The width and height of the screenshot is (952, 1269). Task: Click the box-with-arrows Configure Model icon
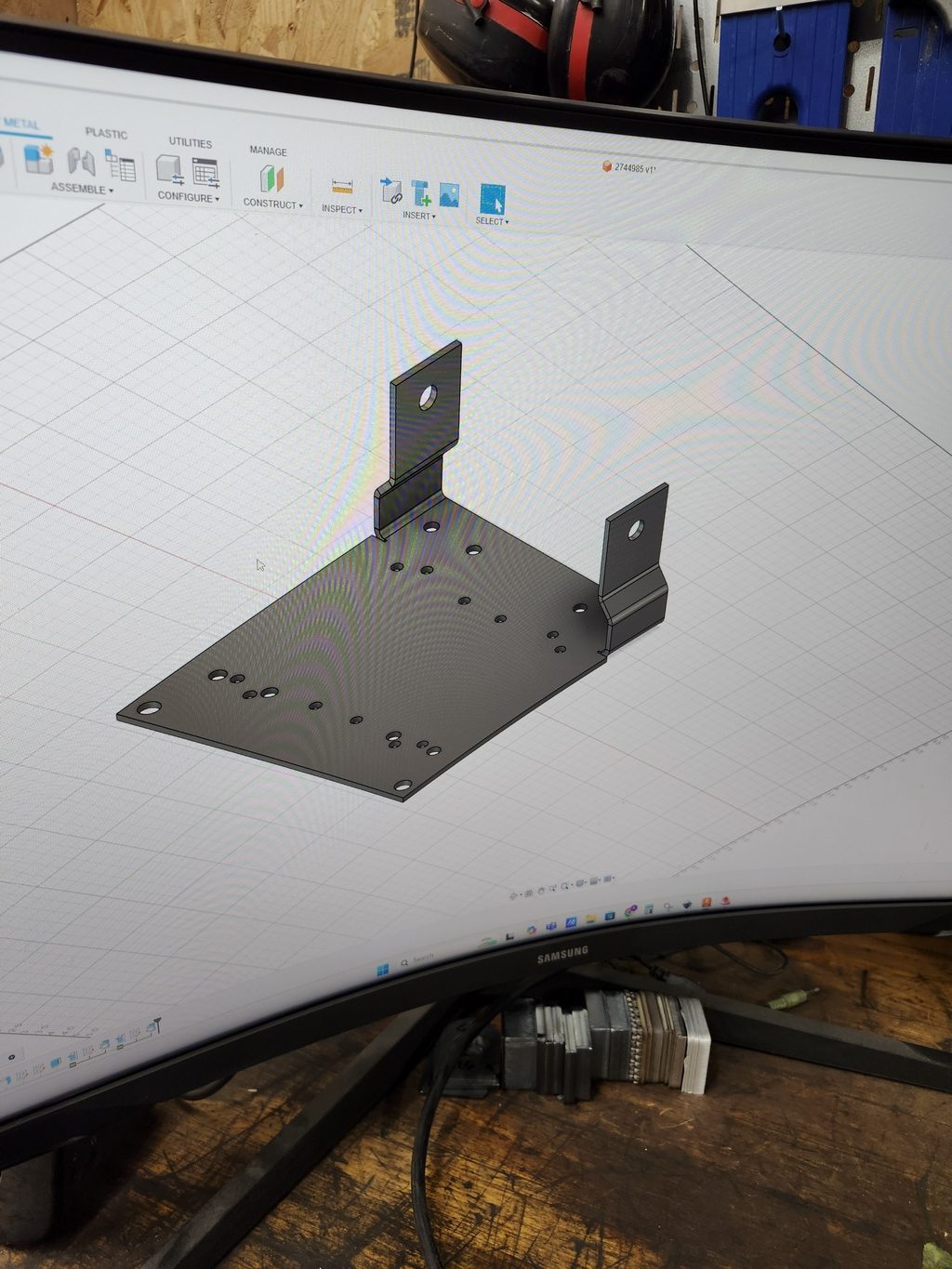pos(169,169)
